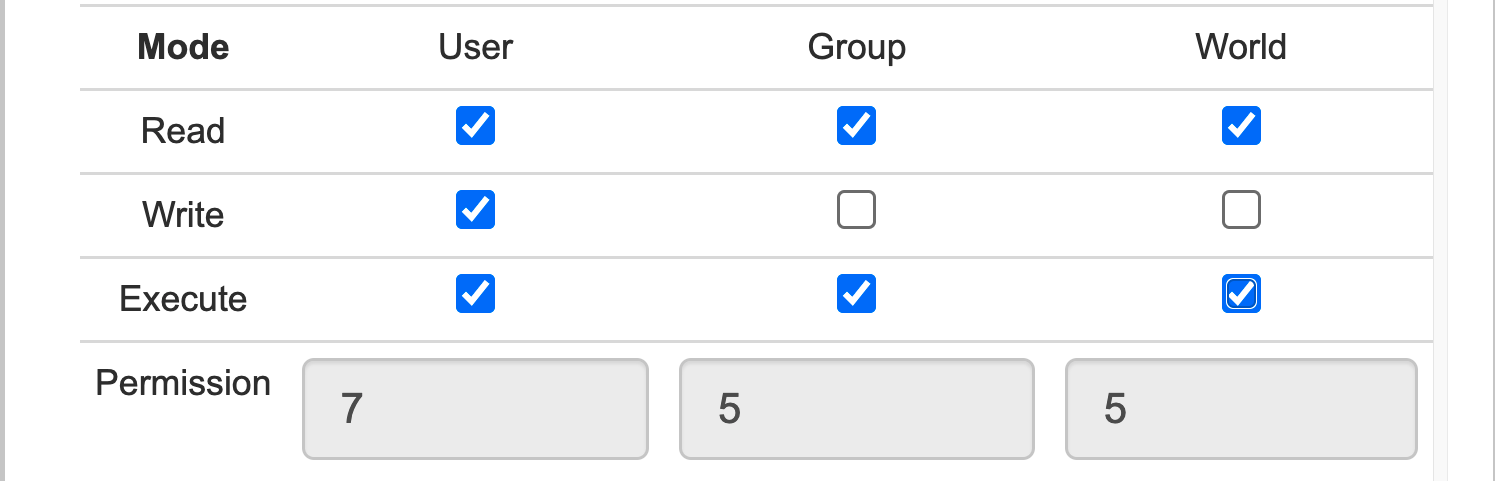Screen dimensions: 1495x481
Task: Click the Group column header
Action: pos(856,47)
